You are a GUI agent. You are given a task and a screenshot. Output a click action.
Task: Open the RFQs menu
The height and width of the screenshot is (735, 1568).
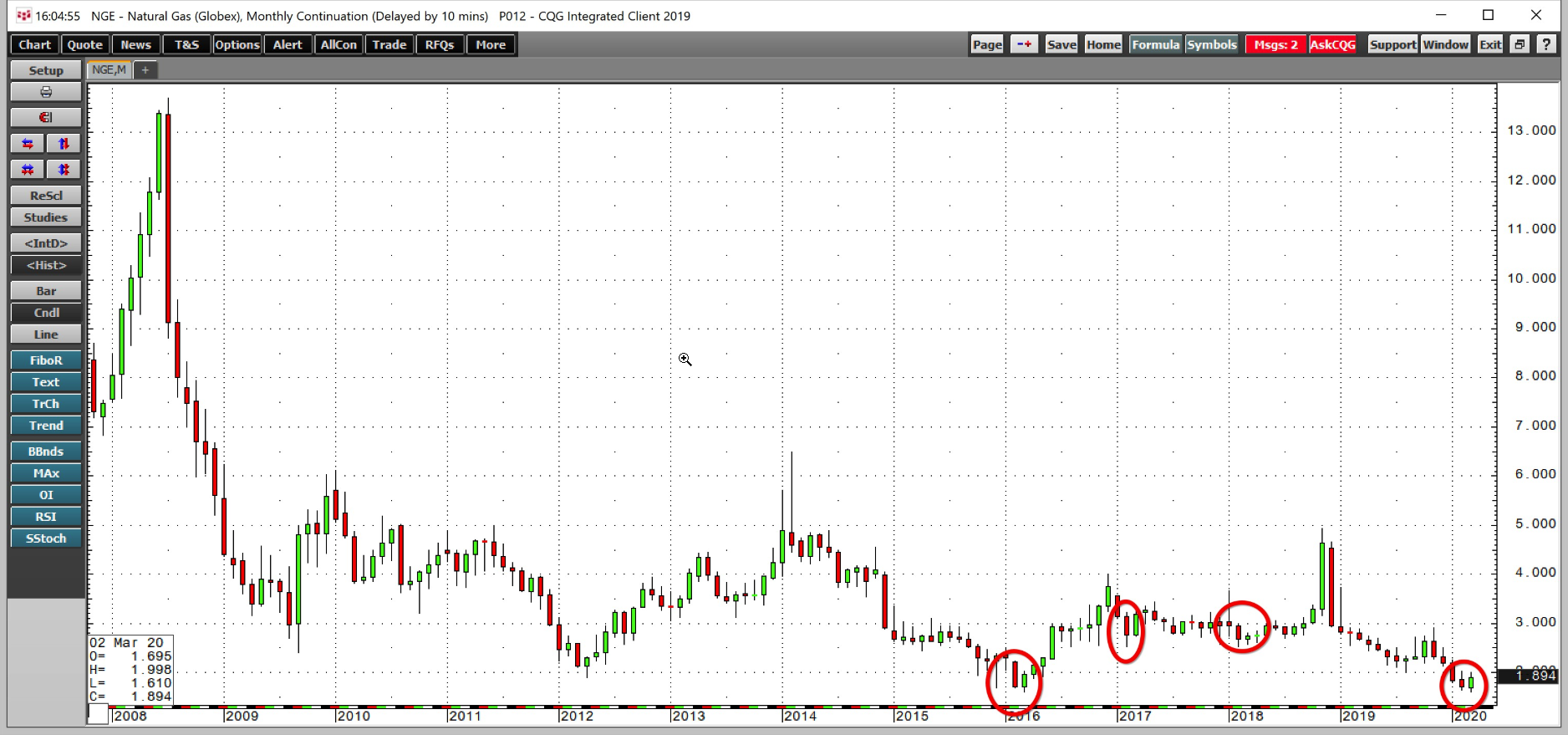coord(440,45)
